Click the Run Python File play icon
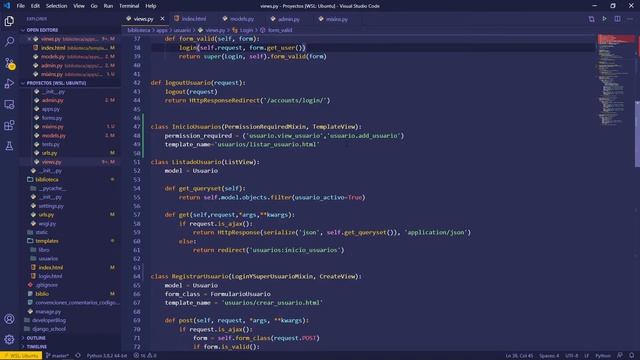This screenshot has height=360, width=640. tap(604, 19)
